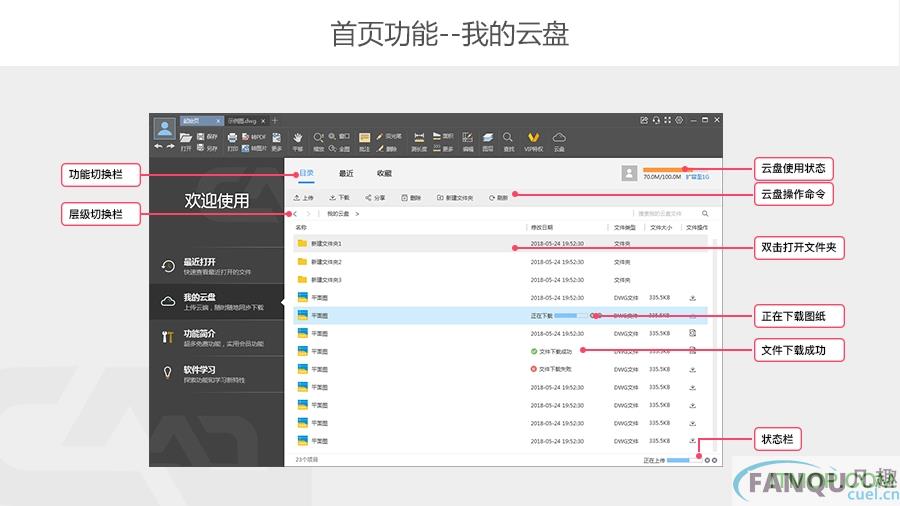The width and height of the screenshot is (900, 506).
Task: Open settings via the title bar gear
Action: 679,120
